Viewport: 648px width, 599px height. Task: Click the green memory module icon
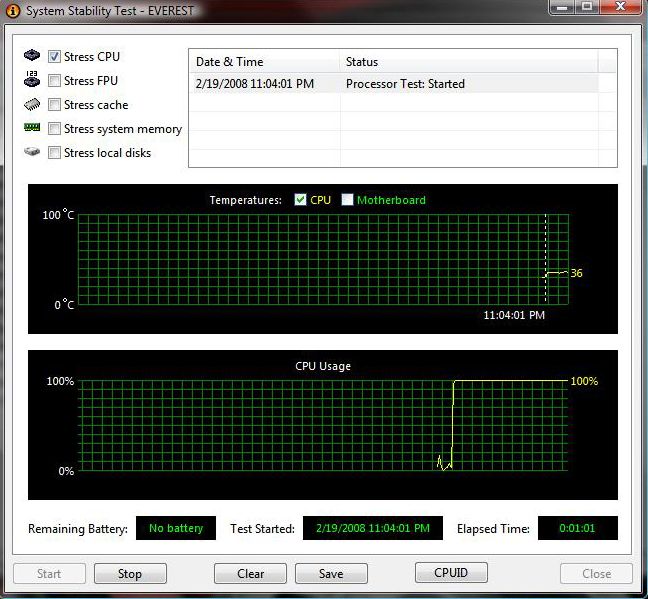click(32, 129)
